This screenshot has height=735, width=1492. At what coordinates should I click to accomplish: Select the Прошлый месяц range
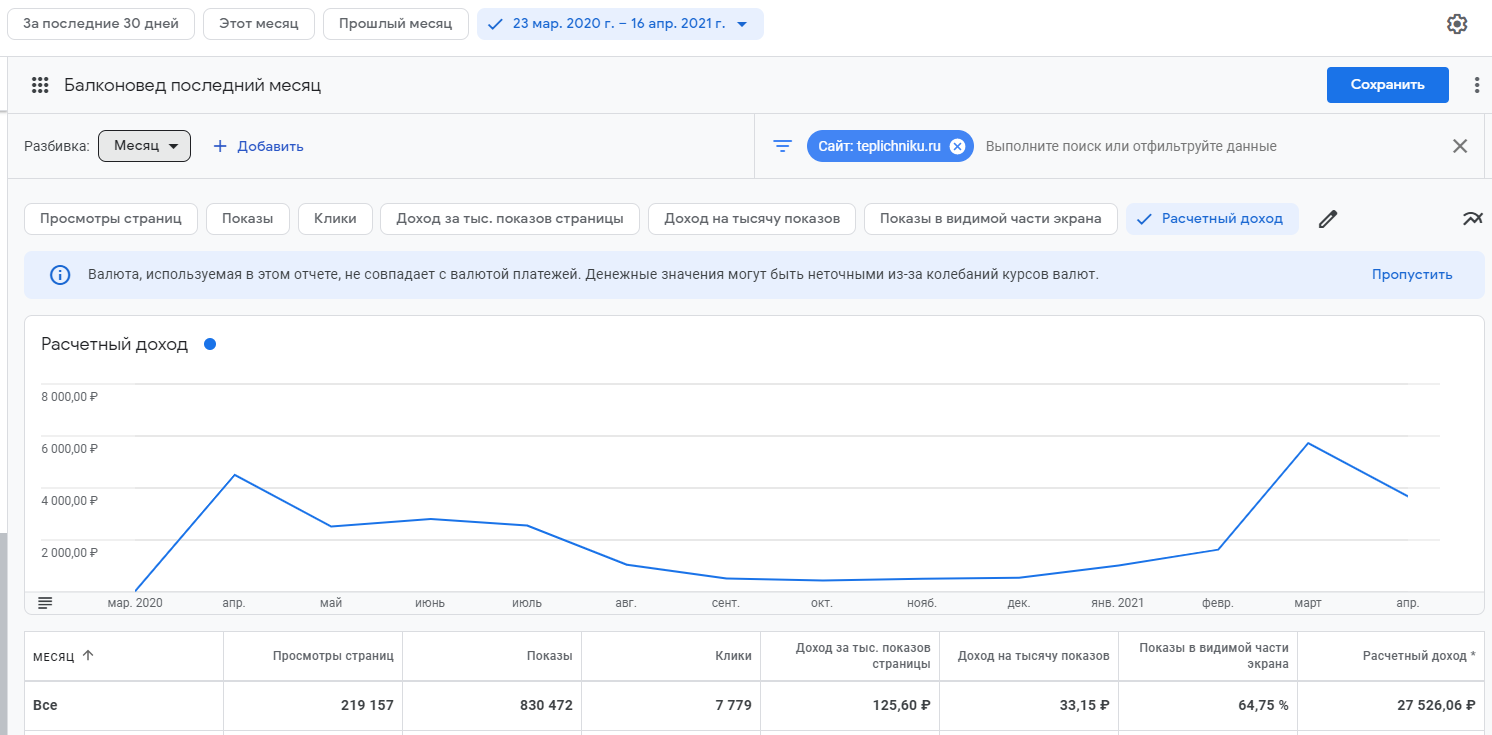395,24
